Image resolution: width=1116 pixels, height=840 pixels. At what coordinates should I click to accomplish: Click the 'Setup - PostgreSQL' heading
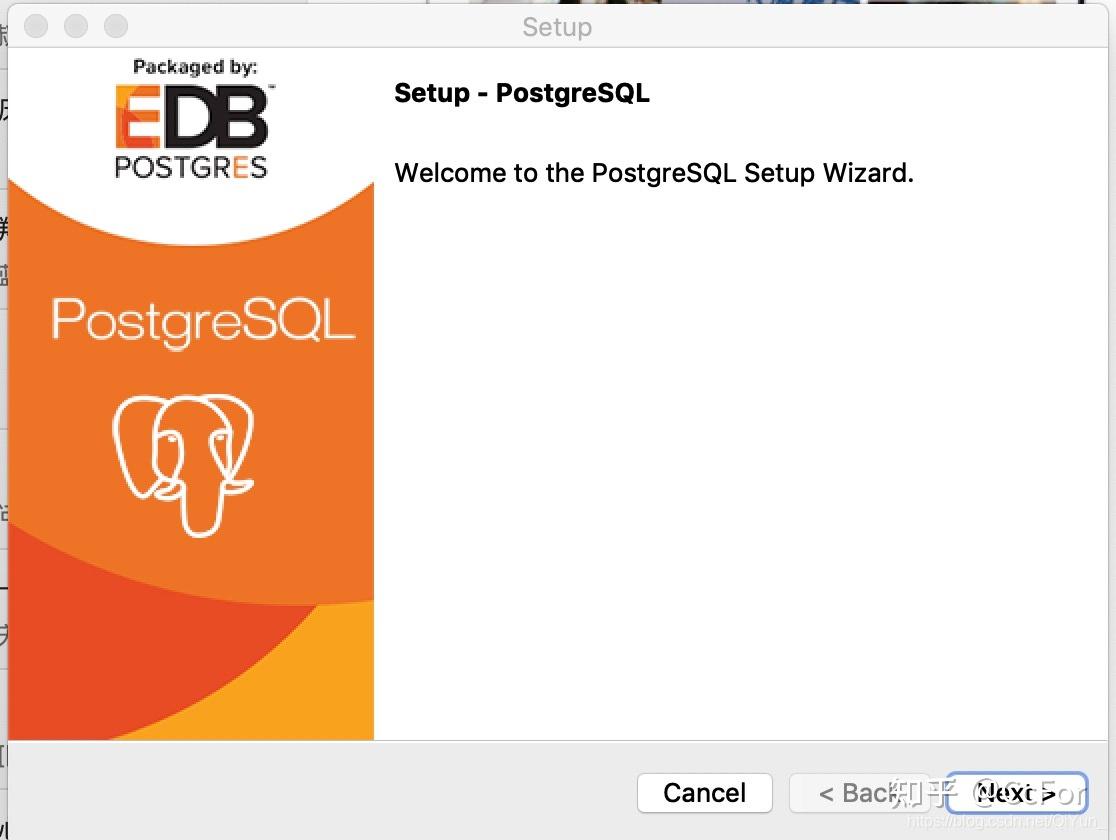522,93
